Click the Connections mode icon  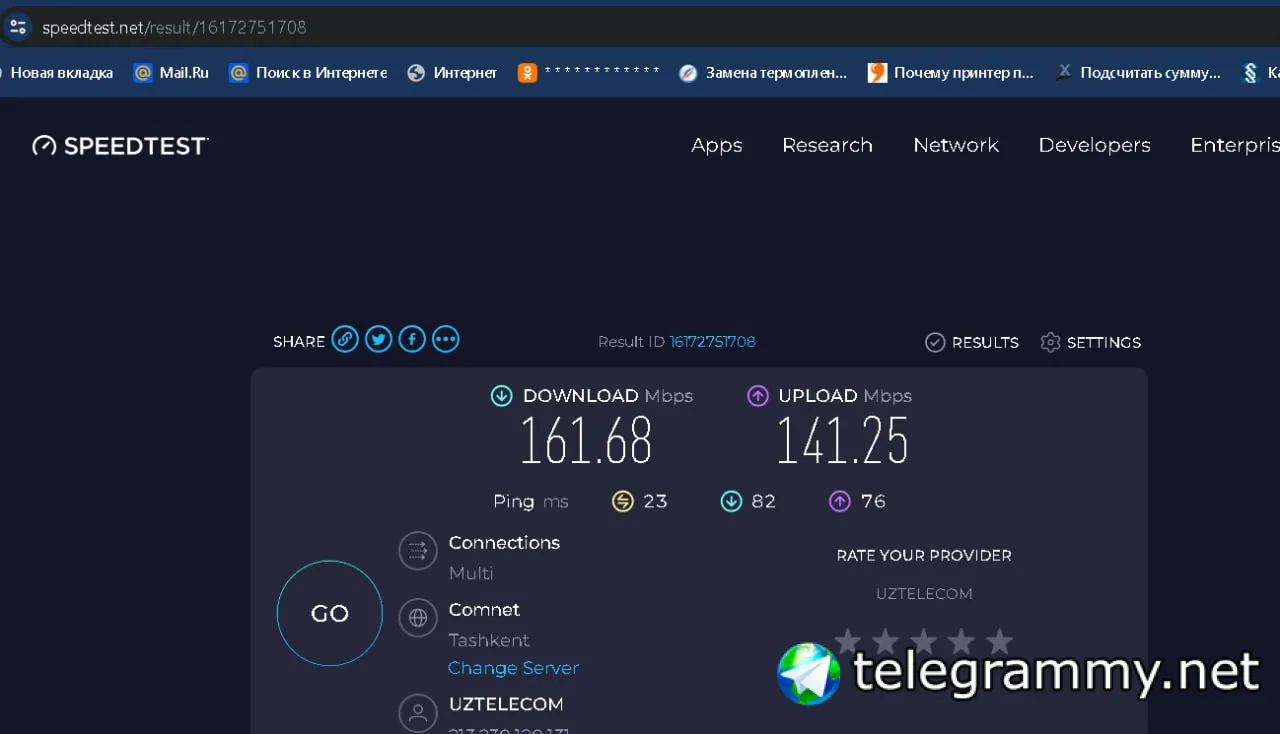[418, 551]
